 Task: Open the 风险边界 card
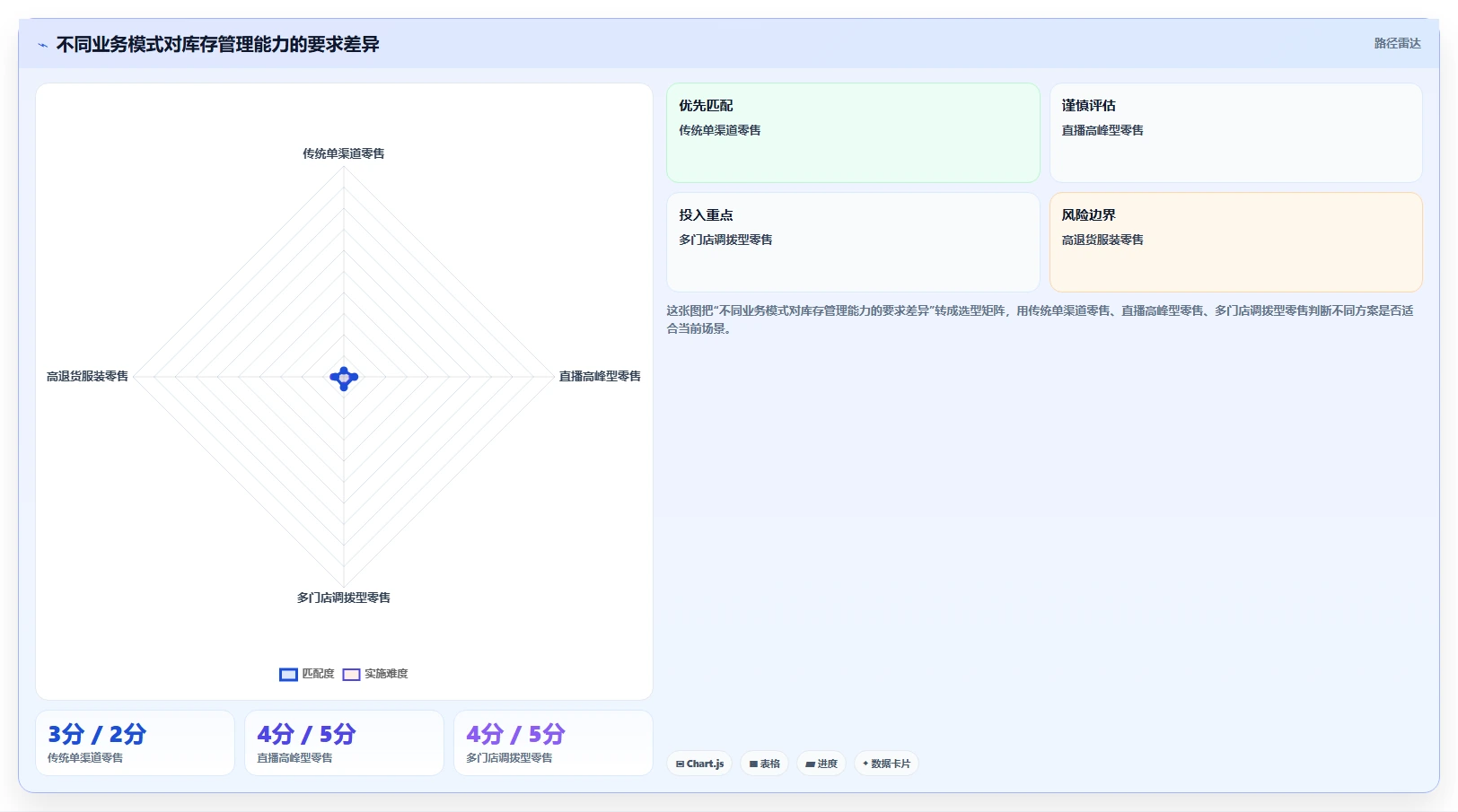pyautogui.click(x=1236, y=242)
